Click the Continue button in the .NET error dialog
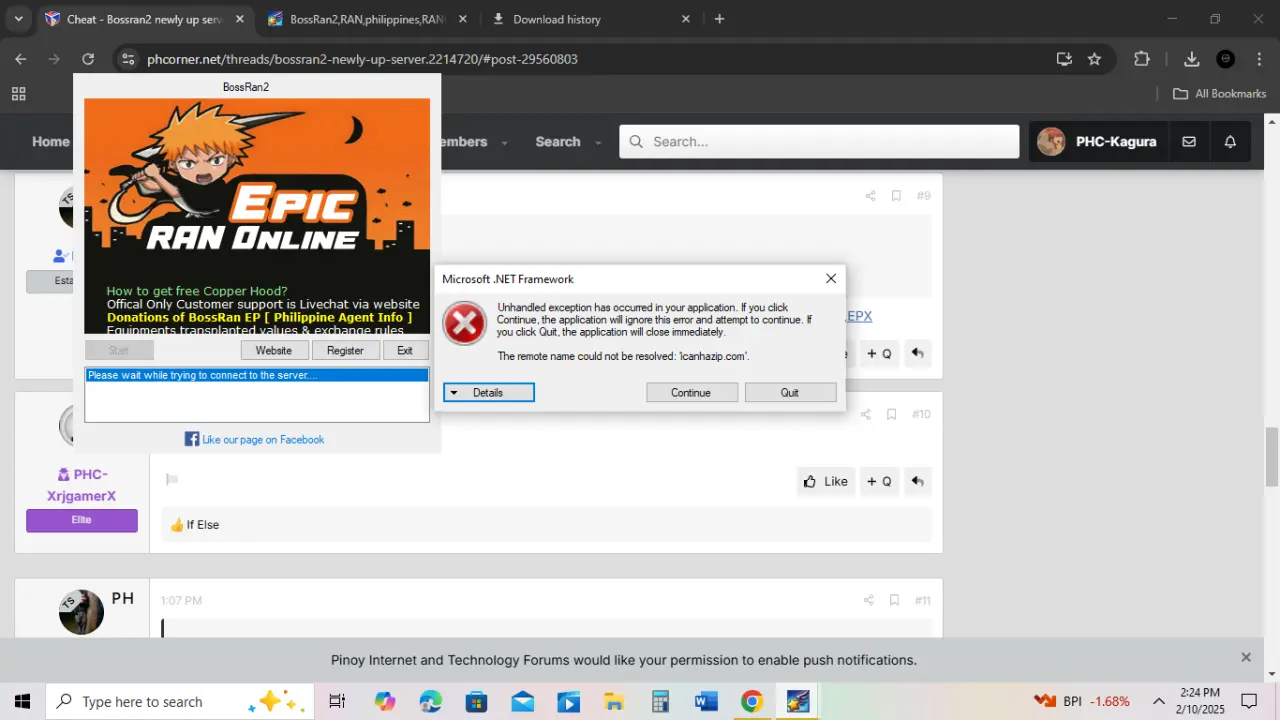The width and height of the screenshot is (1280, 720). (691, 392)
